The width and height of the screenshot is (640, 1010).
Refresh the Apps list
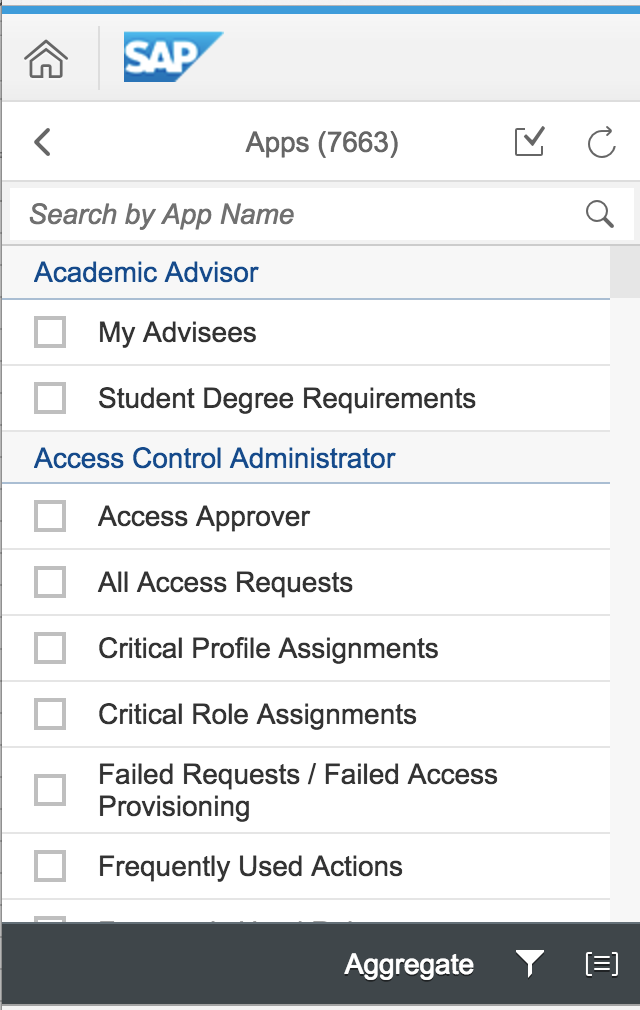pos(601,142)
